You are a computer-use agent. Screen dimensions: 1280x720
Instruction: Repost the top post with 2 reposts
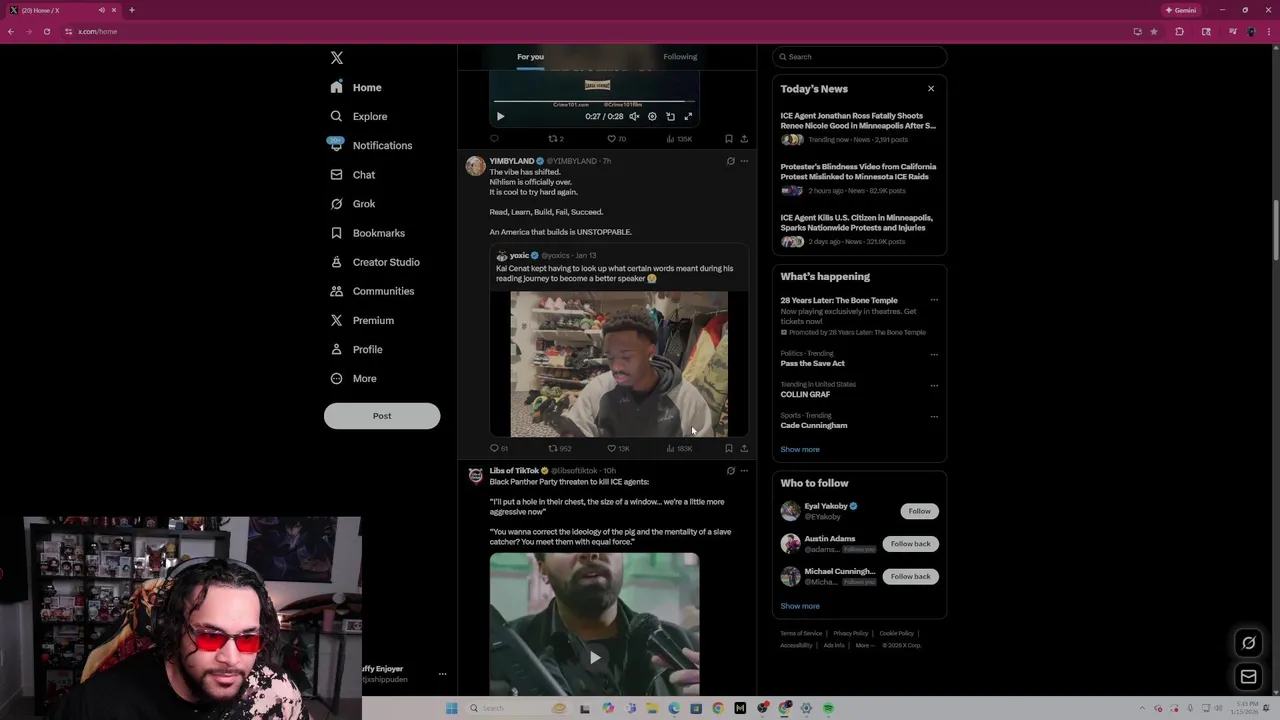click(556, 139)
